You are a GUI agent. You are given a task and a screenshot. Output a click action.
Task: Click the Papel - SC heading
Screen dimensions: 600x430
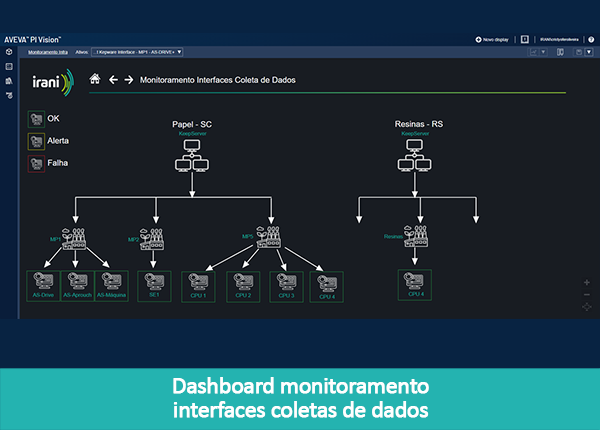pyautogui.click(x=192, y=124)
